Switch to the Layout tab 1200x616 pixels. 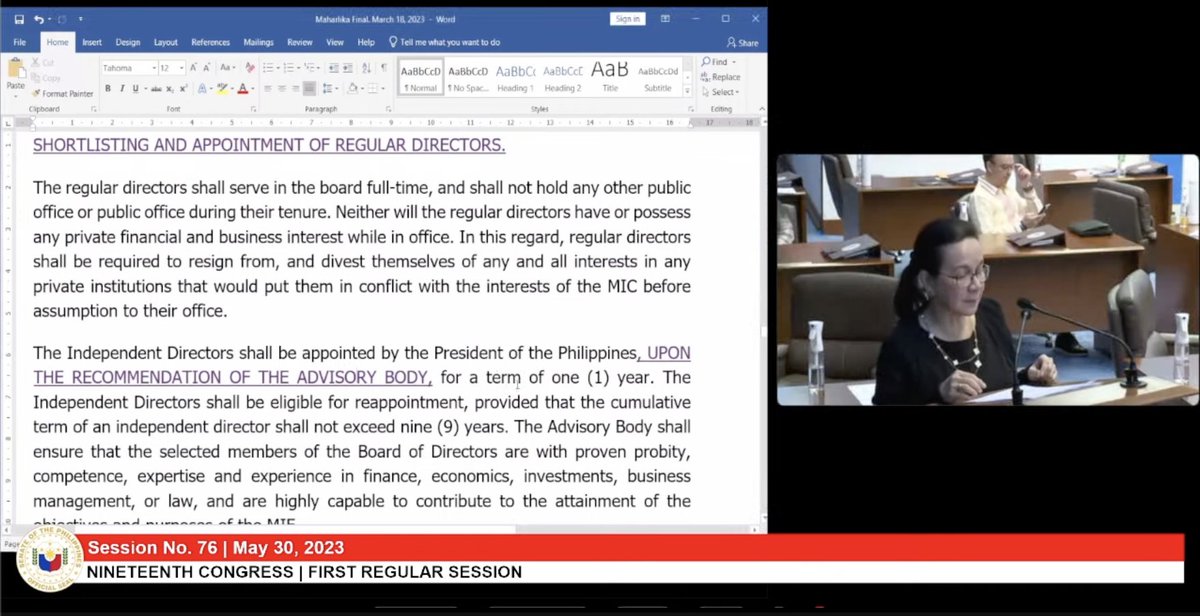click(166, 42)
